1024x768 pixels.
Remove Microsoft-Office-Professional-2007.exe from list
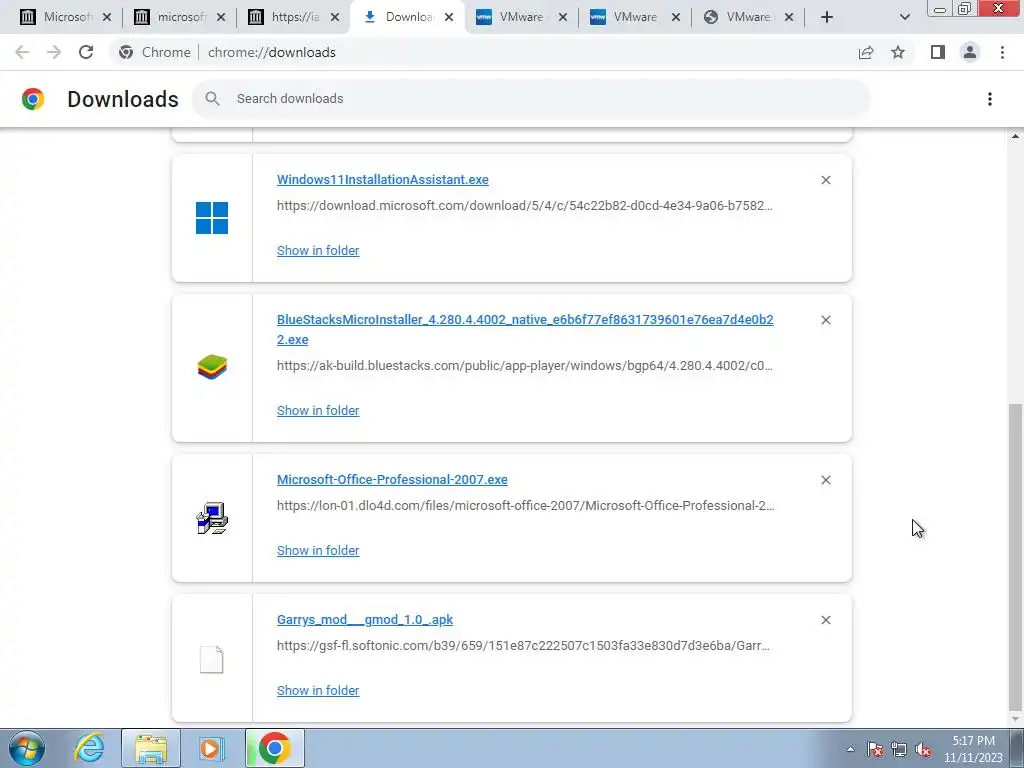click(x=825, y=480)
